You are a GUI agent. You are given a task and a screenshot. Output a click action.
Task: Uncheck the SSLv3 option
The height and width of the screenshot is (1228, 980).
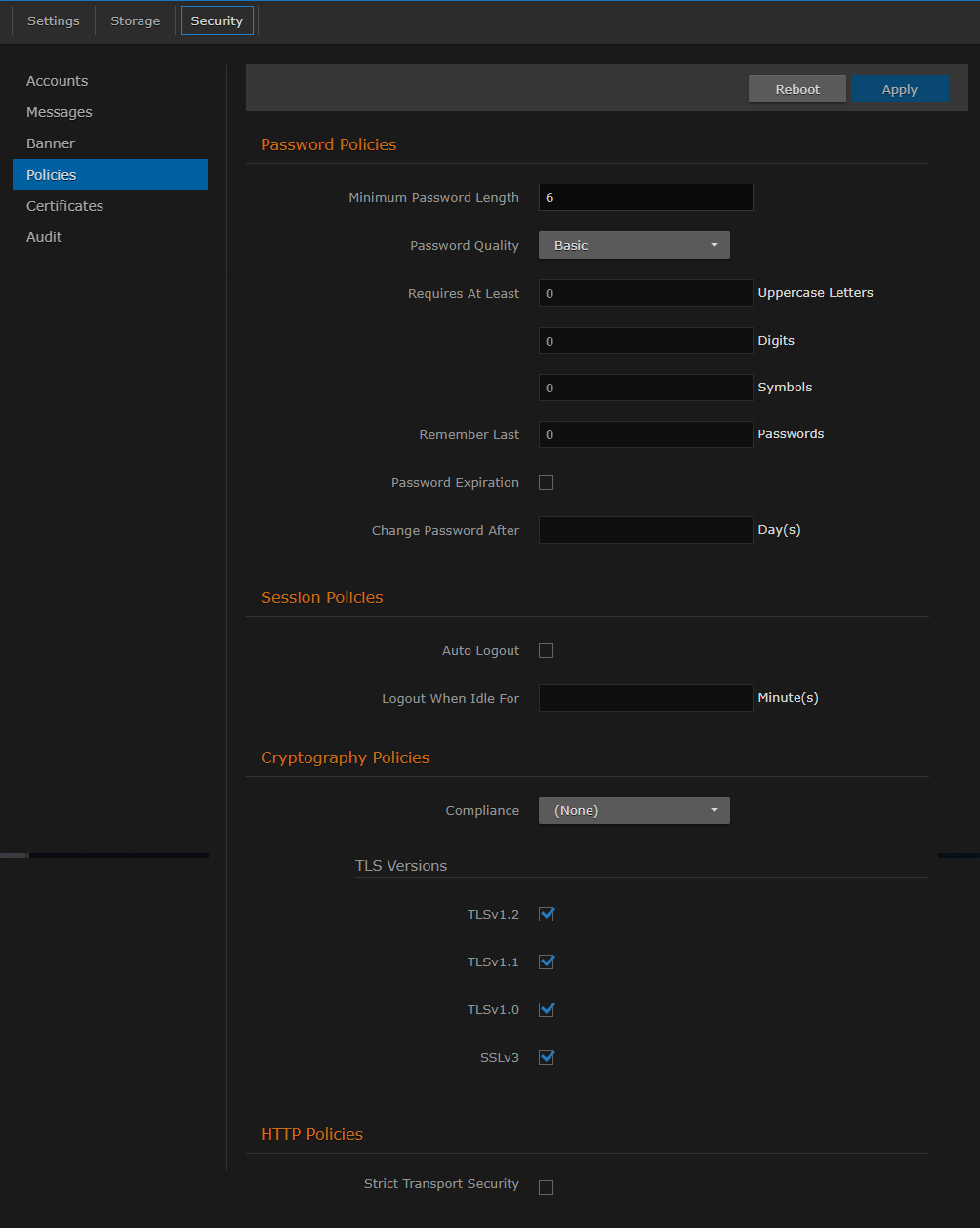[547, 1057]
